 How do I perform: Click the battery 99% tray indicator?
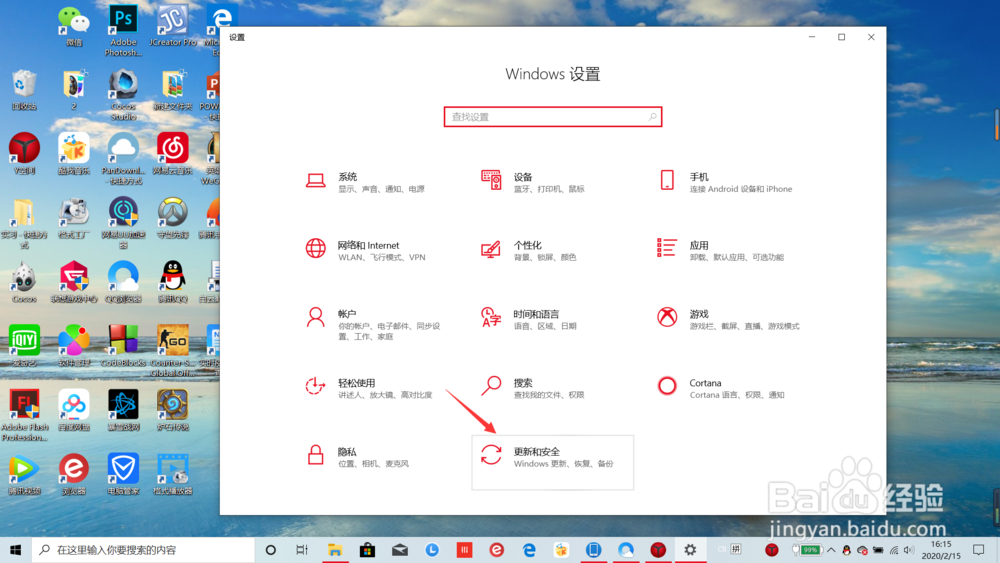pyautogui.click(x=807, y=550)
